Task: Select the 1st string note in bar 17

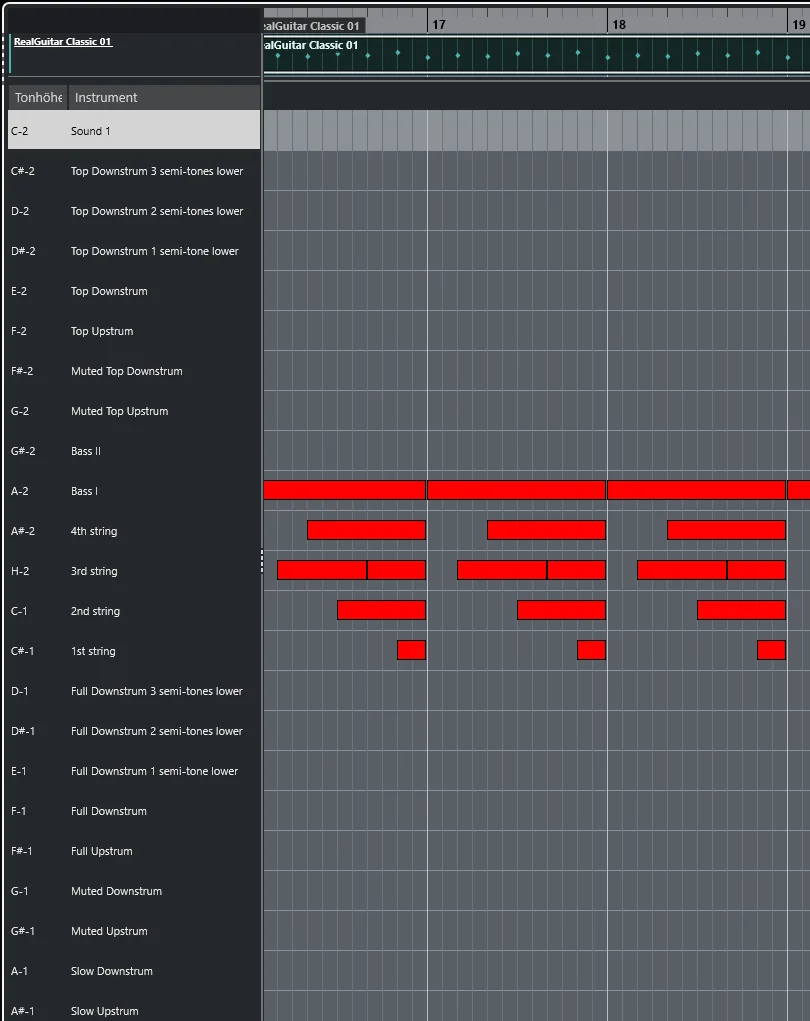Action: [x=591, y=650]
